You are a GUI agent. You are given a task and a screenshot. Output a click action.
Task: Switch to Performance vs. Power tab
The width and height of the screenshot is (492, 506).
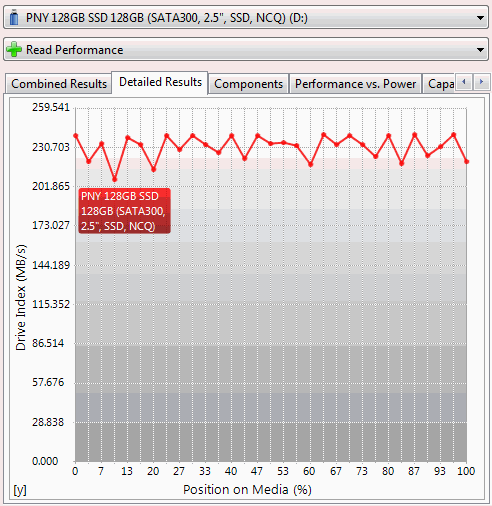click(355, 84)
